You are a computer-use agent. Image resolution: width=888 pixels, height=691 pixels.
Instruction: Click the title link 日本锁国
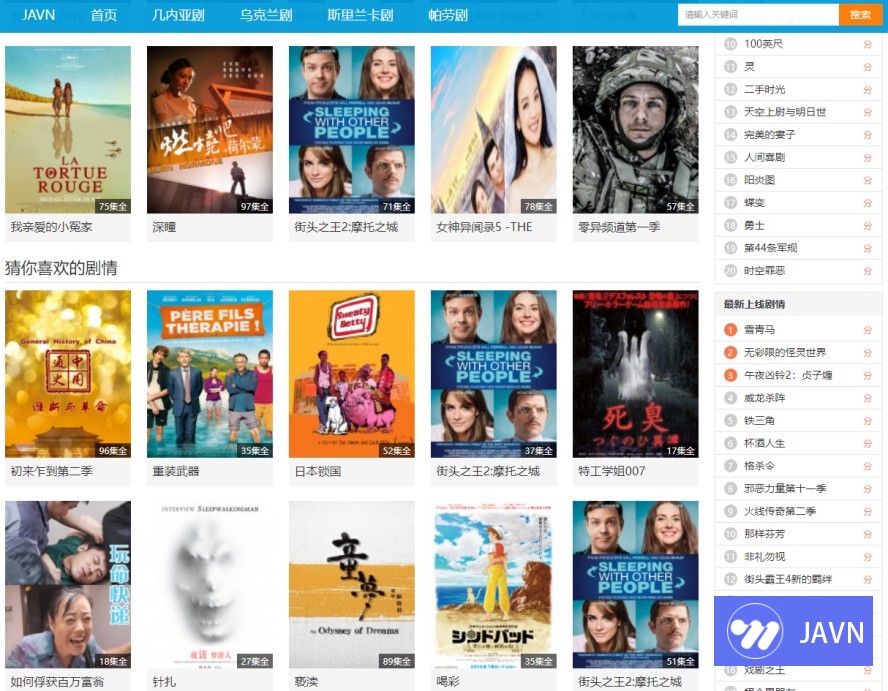(x=318, y=471)
